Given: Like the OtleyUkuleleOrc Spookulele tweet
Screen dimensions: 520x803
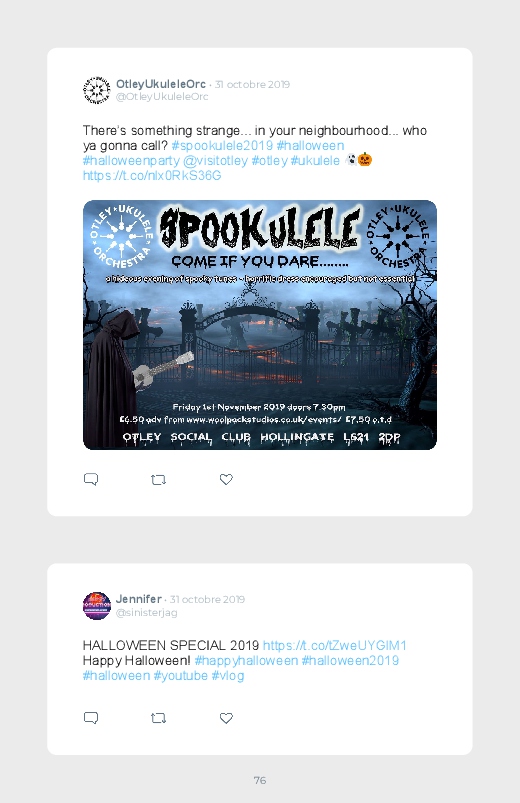Looking at the screenshot, I should 226,479.
